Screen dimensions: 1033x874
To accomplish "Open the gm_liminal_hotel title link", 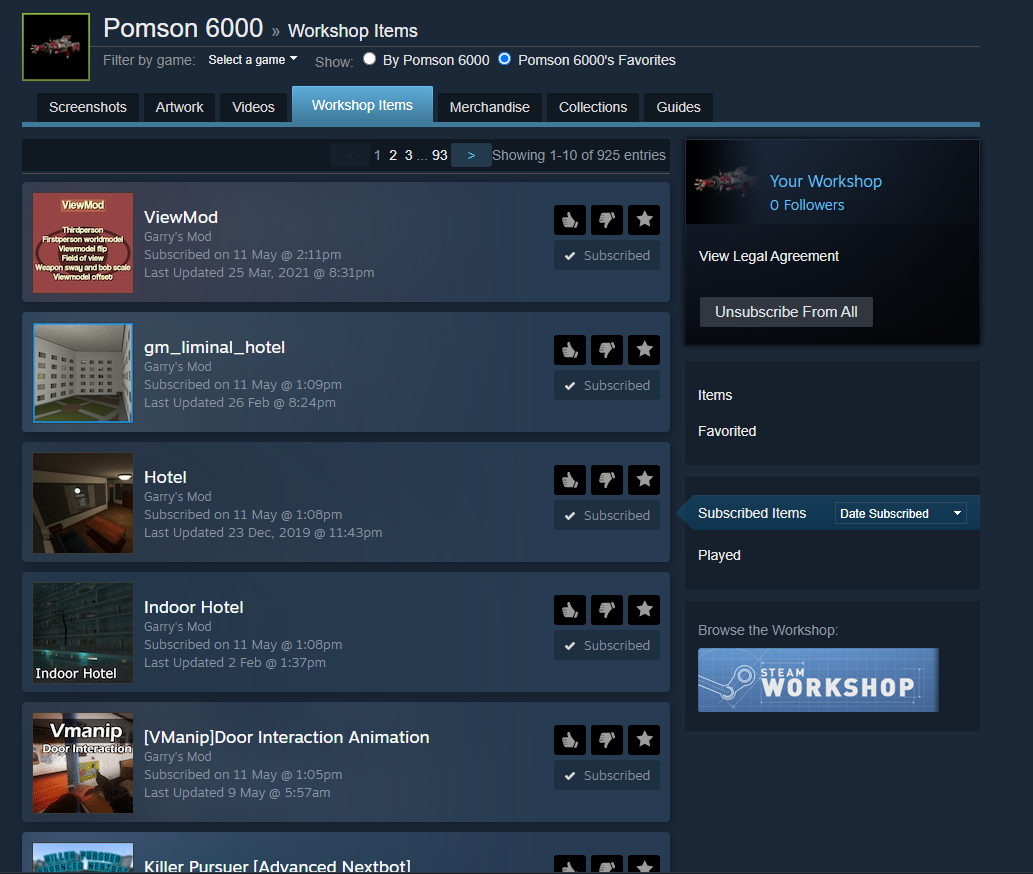I will (214, 347).
